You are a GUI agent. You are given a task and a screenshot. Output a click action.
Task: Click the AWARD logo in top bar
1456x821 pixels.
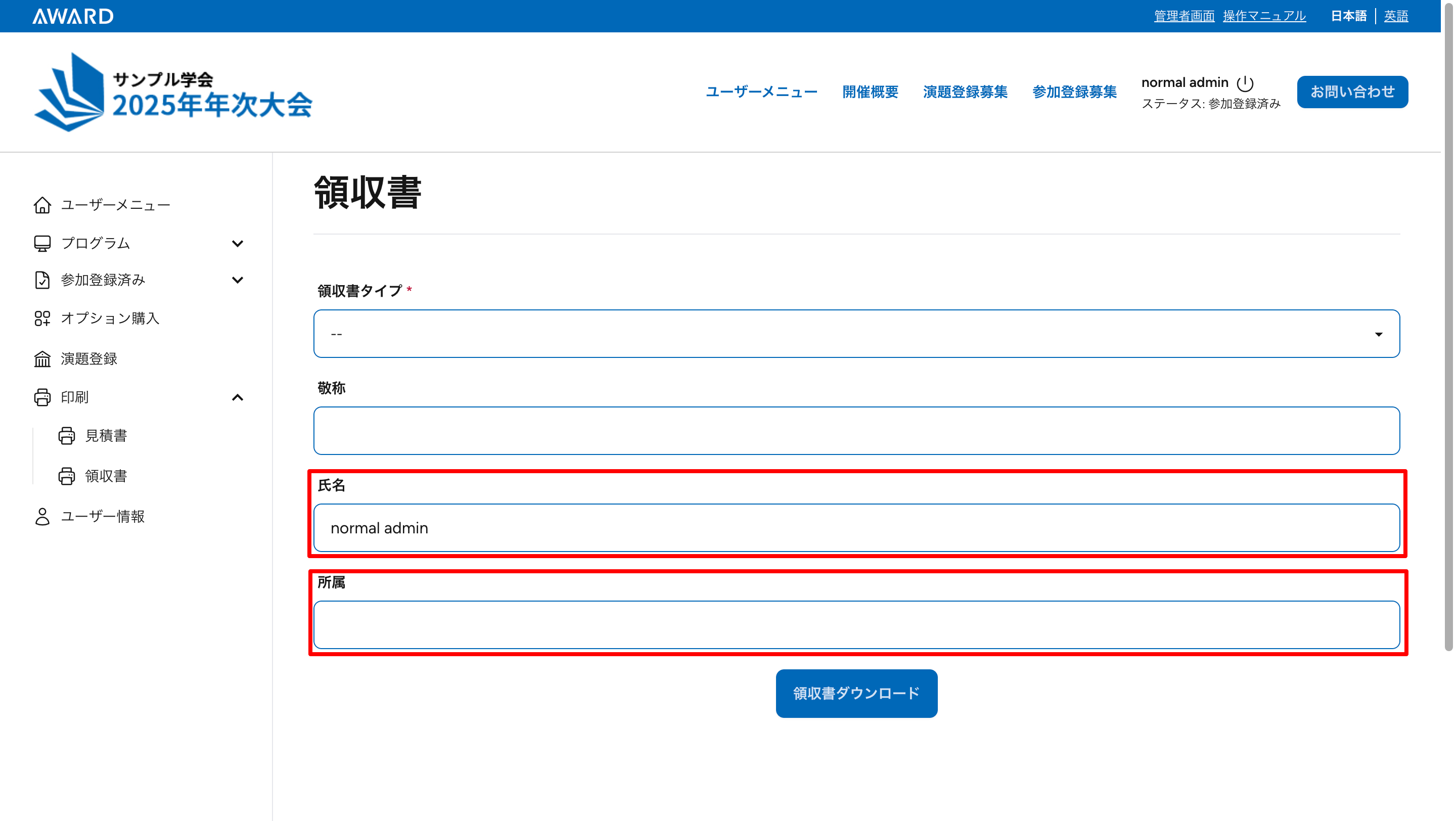(x=73, y=16)
